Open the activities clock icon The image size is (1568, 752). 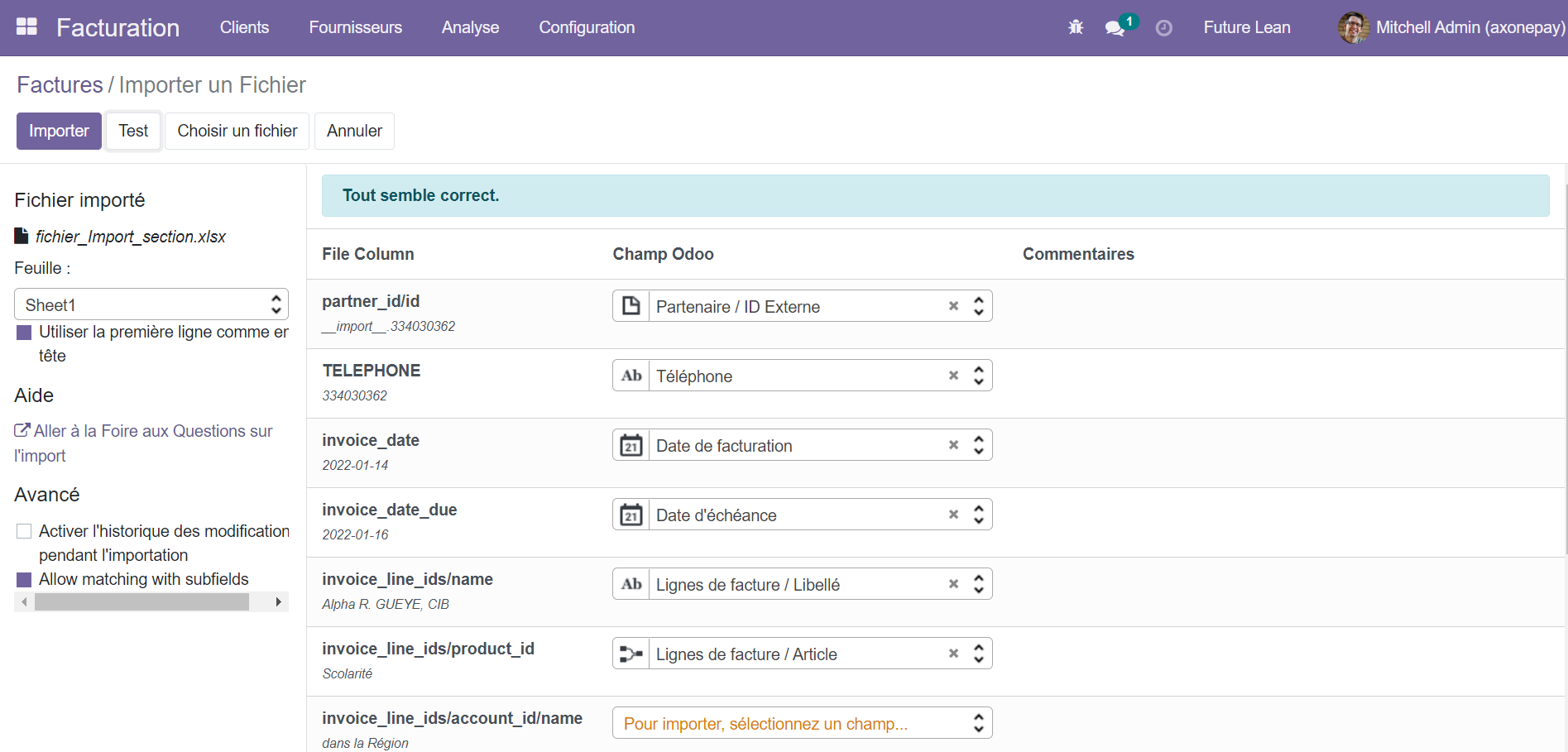click(x=1163, y=28)
